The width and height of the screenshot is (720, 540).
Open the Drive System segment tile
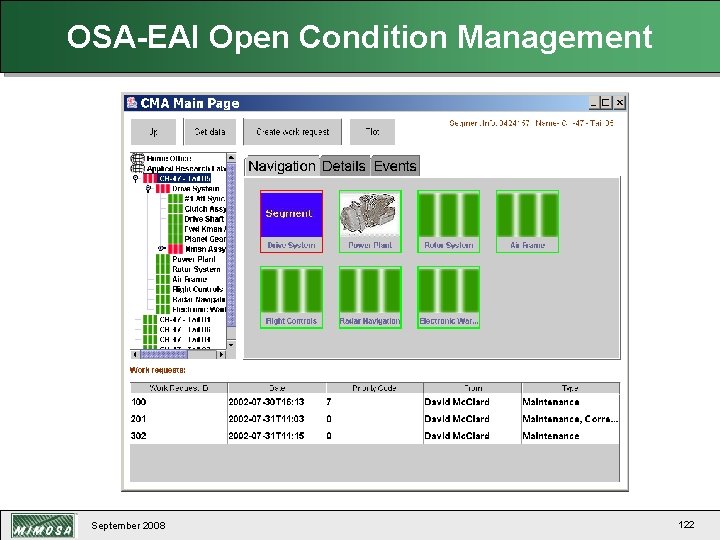[292, 221]
